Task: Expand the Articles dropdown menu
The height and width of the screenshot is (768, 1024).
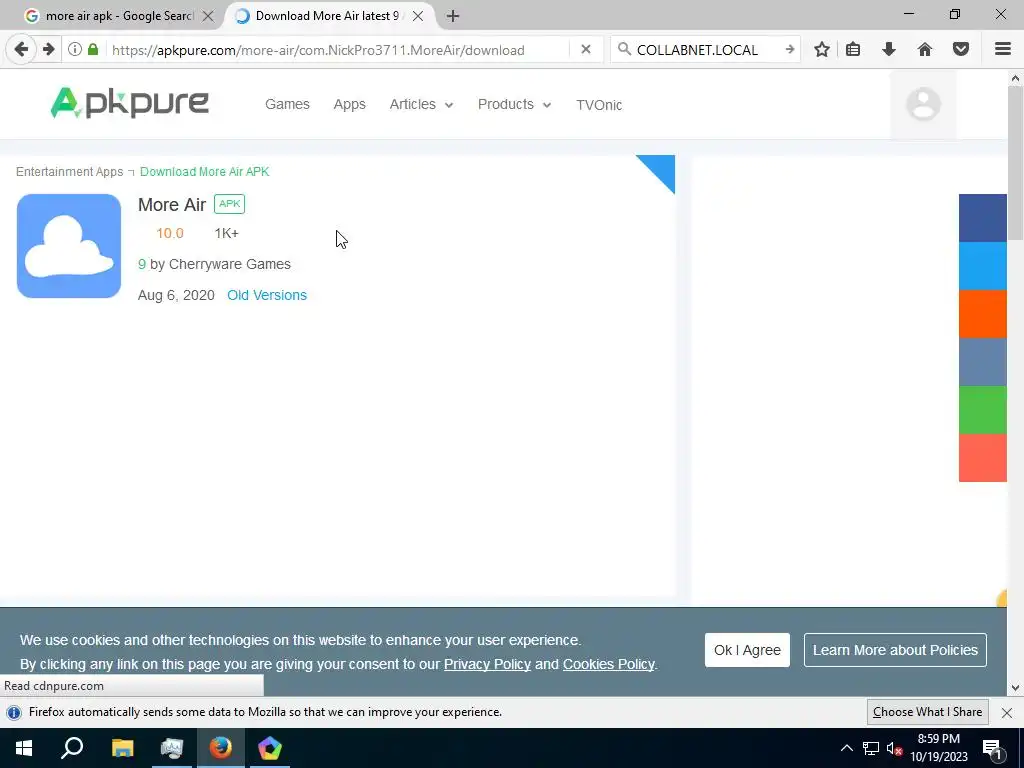Action: point(421,104)
